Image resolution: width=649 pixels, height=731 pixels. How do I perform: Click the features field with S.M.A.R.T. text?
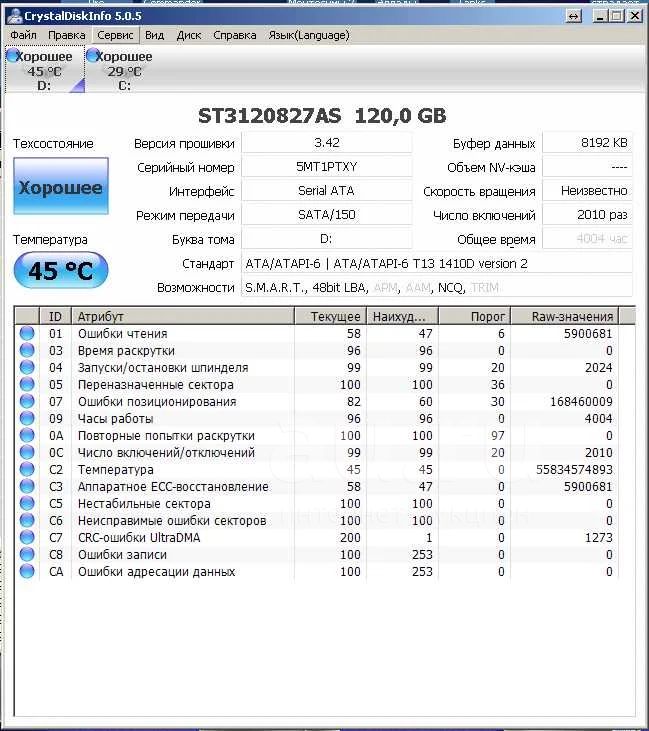pyautogui.click(x=437, y=287)
